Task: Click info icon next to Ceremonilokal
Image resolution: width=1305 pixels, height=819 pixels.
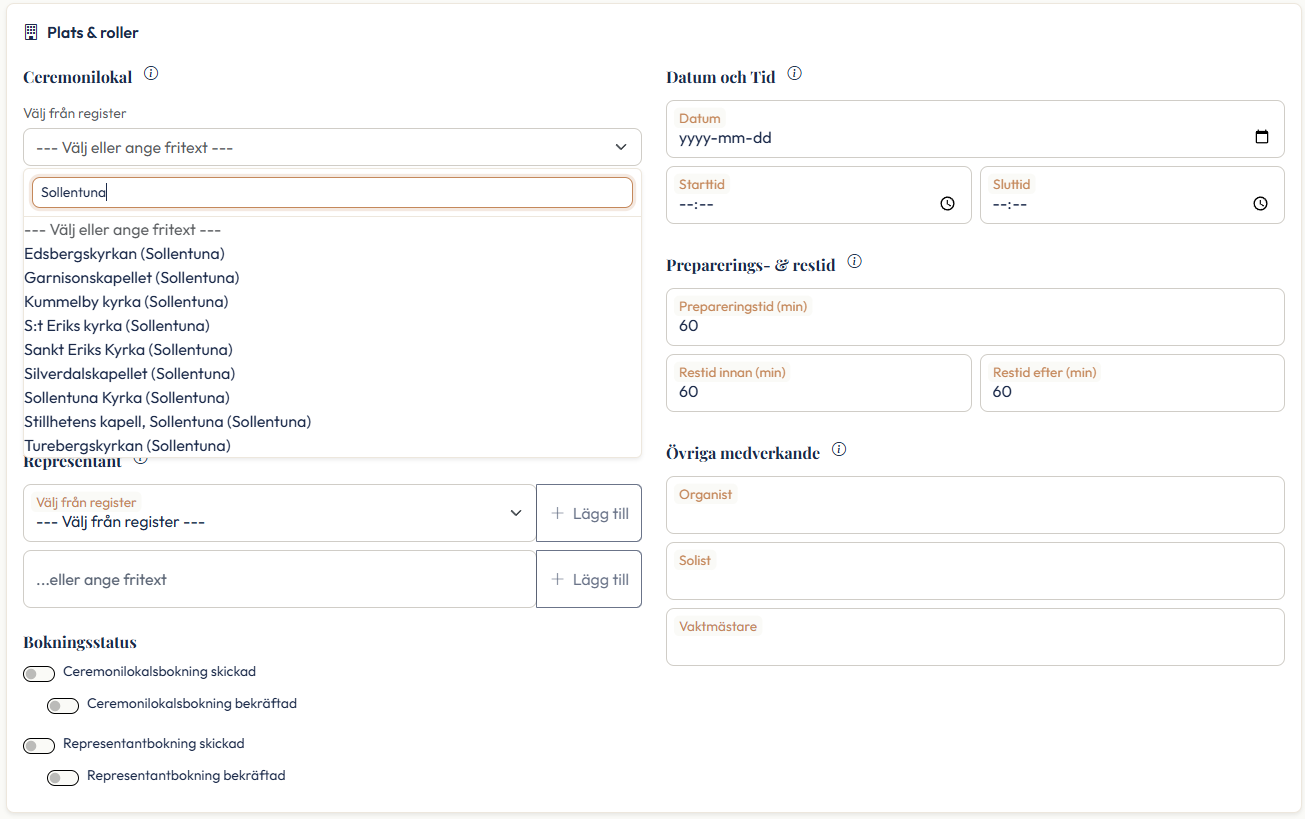Action: pyautogui.click(x=151, y=73)
